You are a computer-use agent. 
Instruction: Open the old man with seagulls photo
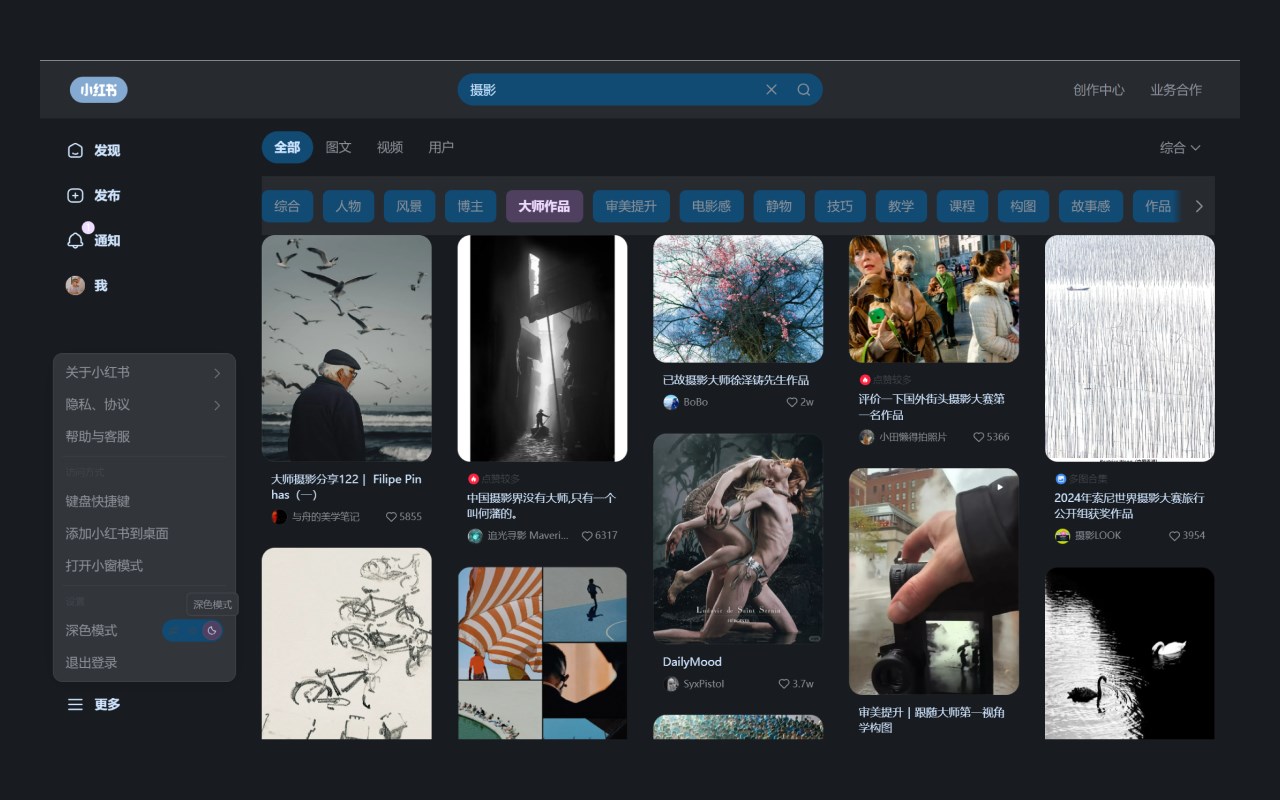[347, 348]
